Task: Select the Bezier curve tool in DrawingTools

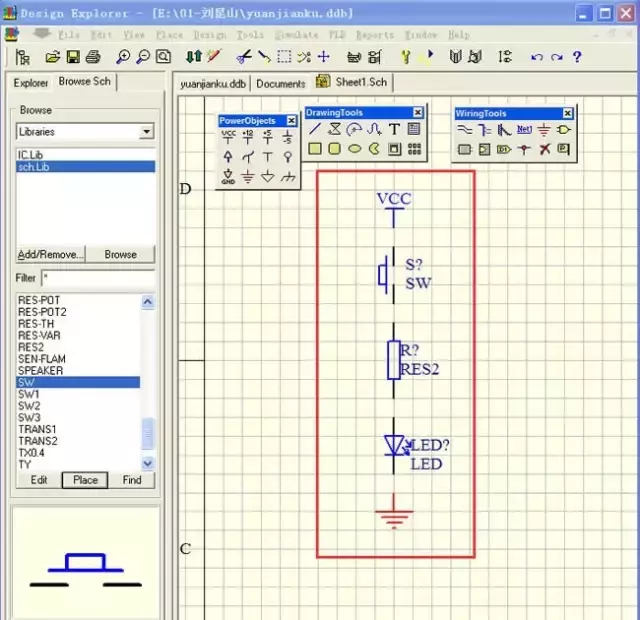Action: pos(374,130)
